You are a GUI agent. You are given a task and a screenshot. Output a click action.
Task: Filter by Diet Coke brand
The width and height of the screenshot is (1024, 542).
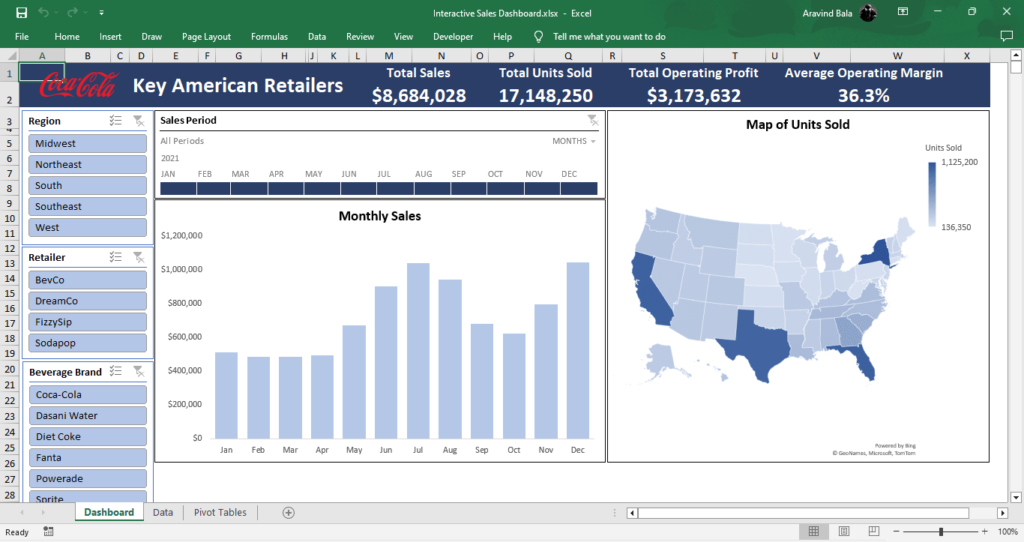click(88, 436)
